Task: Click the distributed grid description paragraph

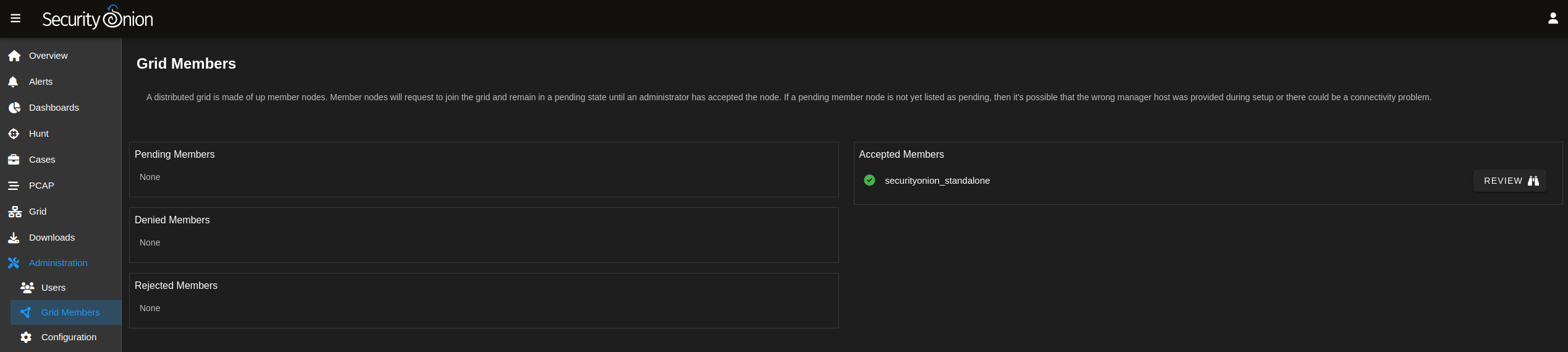Action: tap(789, 97)
